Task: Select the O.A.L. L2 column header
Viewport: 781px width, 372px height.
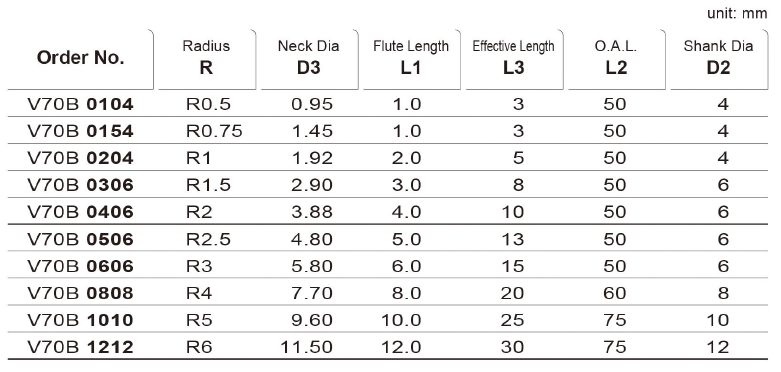Action: [616, 58]
